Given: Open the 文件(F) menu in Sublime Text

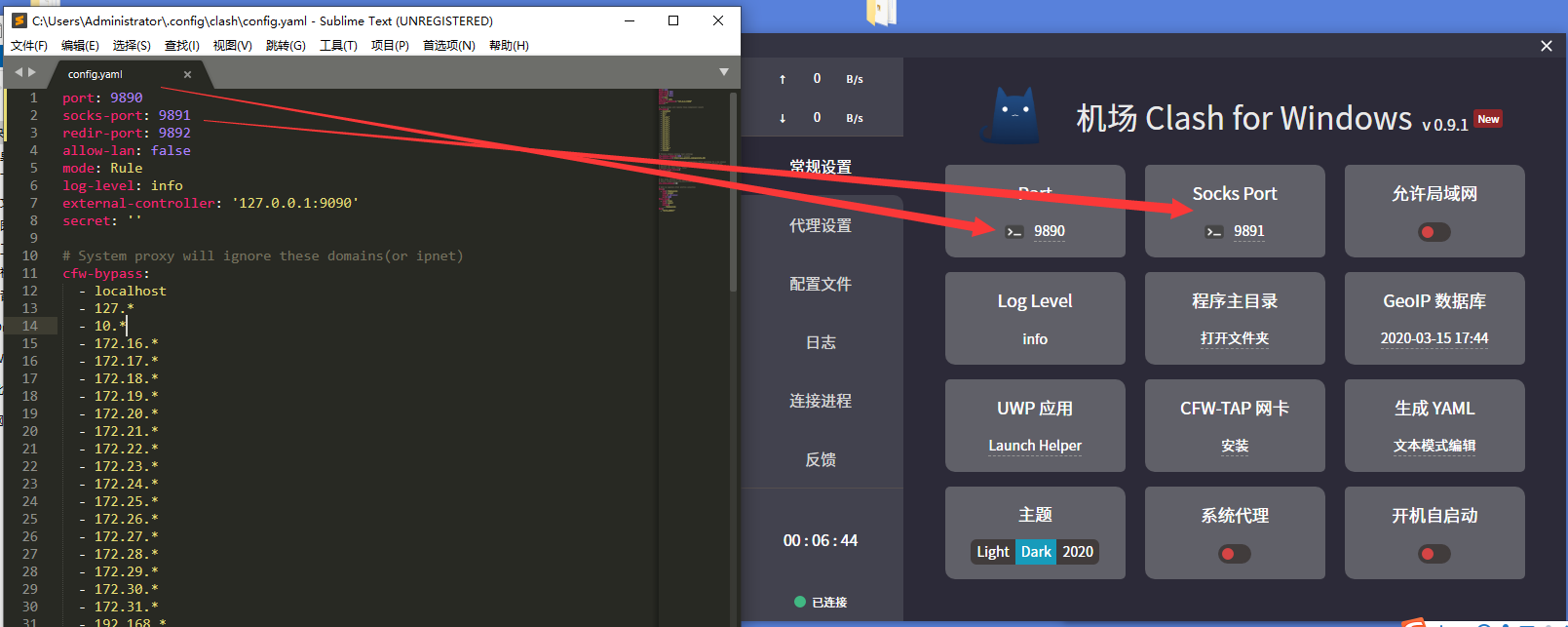Looking at the screenshot, I should pyautogui.click(x=29, y=46).
